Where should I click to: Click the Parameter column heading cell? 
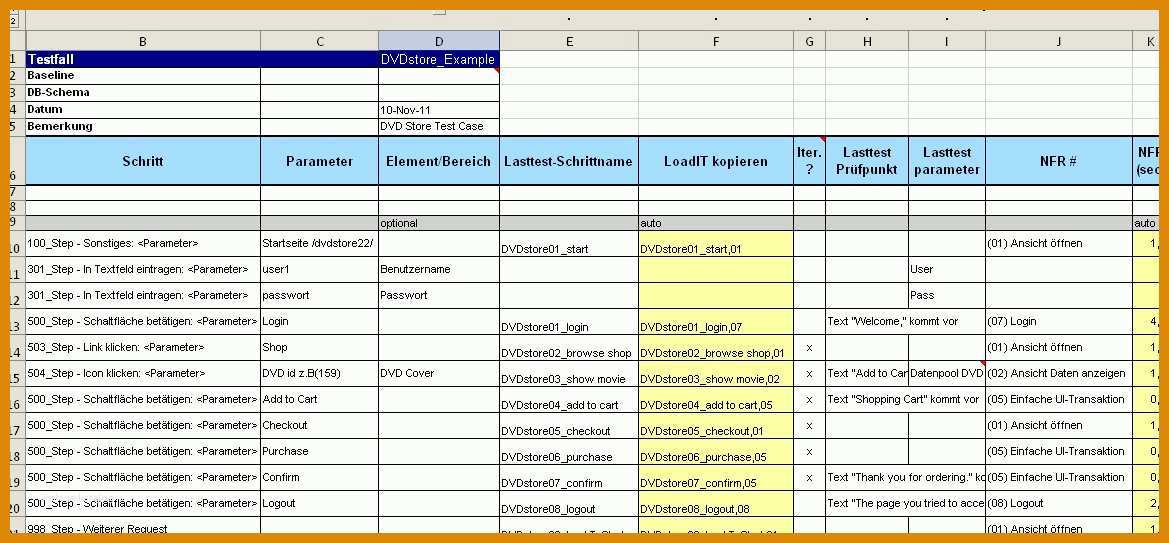pos(320,161)
